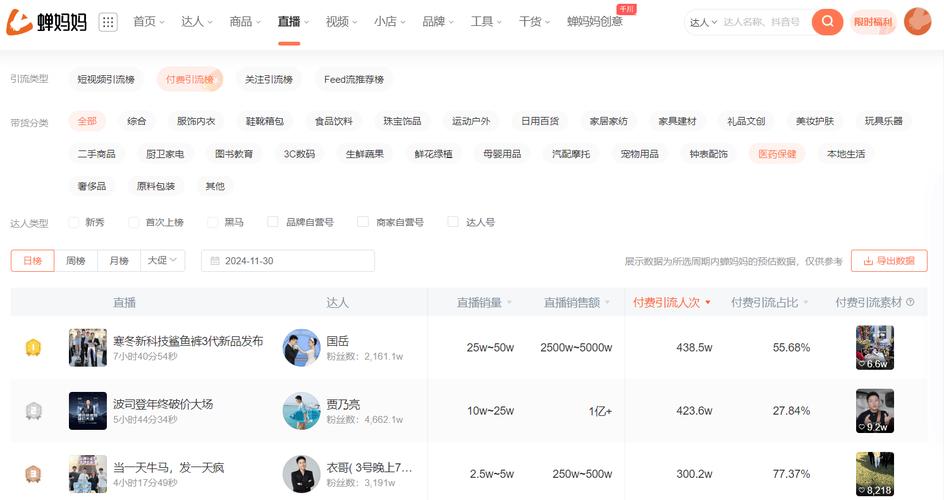This screenshot has width=944, height=500.
Task: Click the silver rank-two medal icon
Action: [x=33, y=411]
